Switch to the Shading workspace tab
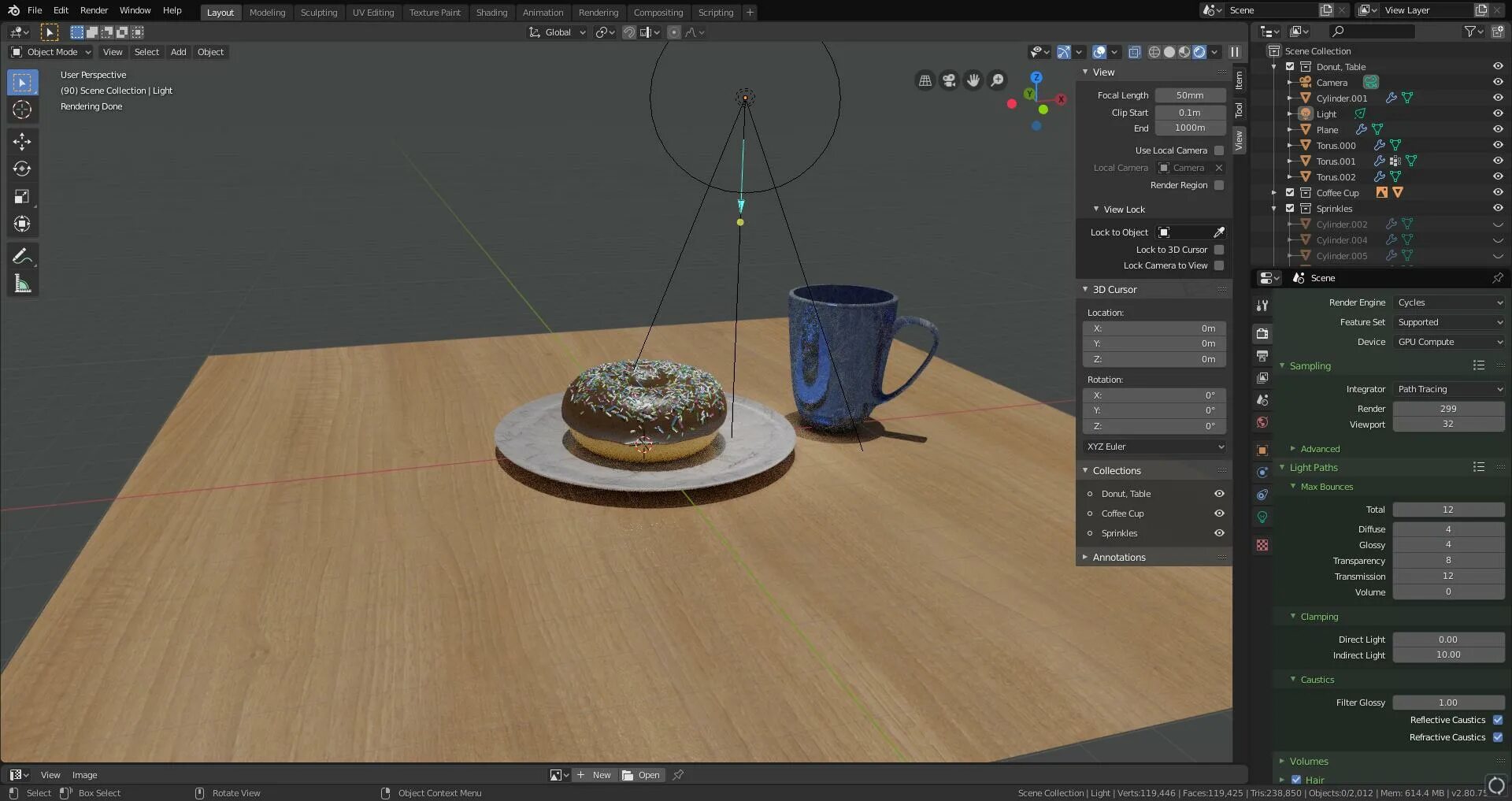This screenshot has width=1512, height=801. click(x=491, y=13)
